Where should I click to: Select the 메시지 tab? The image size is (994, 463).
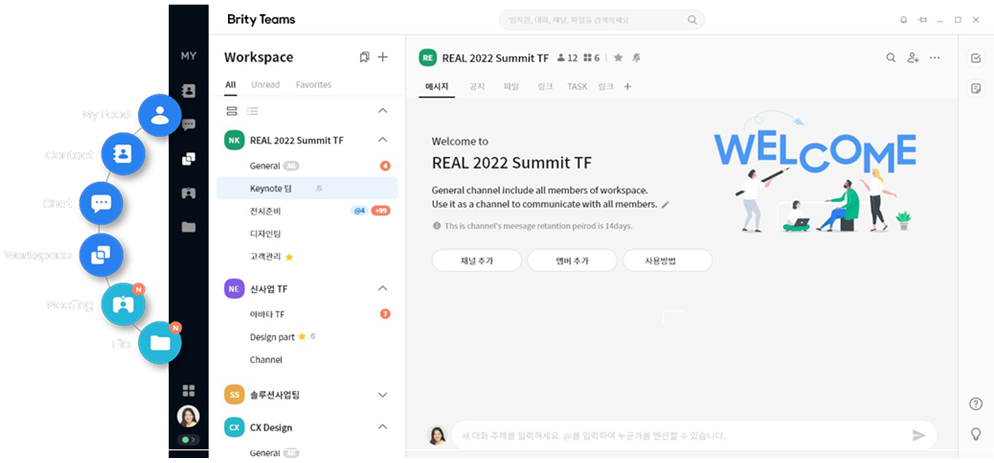pos(437,86)
